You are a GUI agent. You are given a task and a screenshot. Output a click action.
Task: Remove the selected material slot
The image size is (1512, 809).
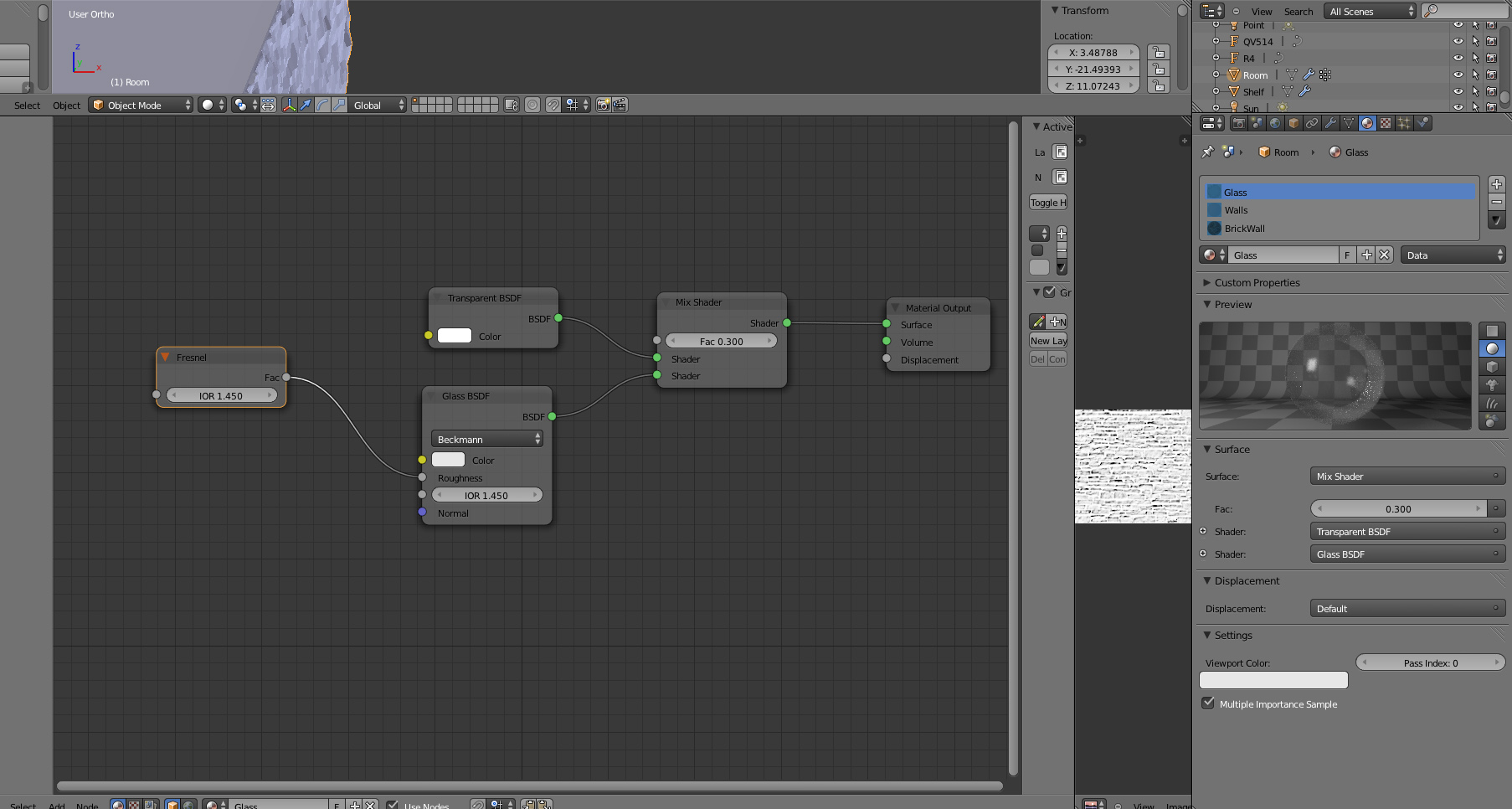pos(1497,202)
